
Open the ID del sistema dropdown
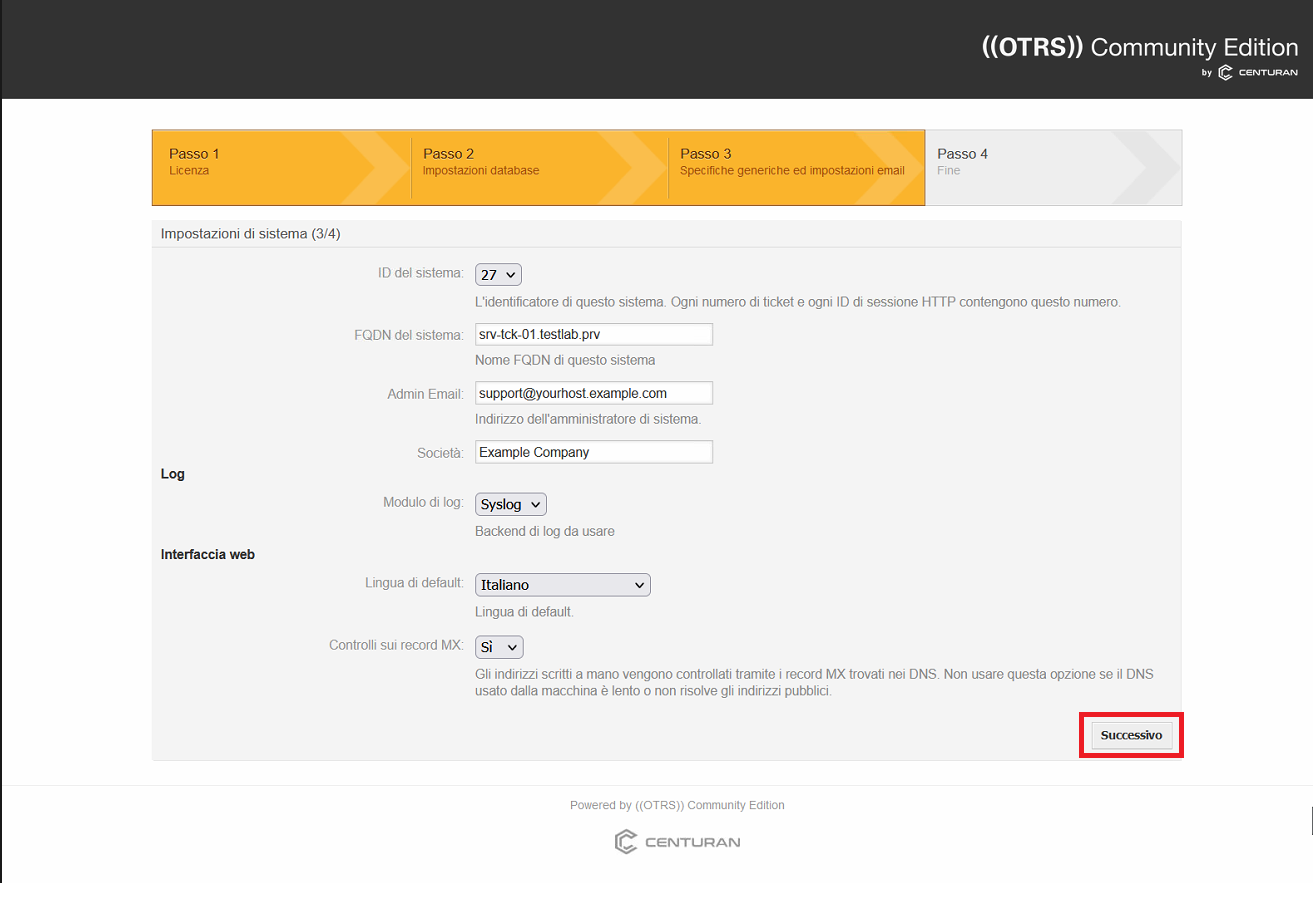[x=498, y=274]
